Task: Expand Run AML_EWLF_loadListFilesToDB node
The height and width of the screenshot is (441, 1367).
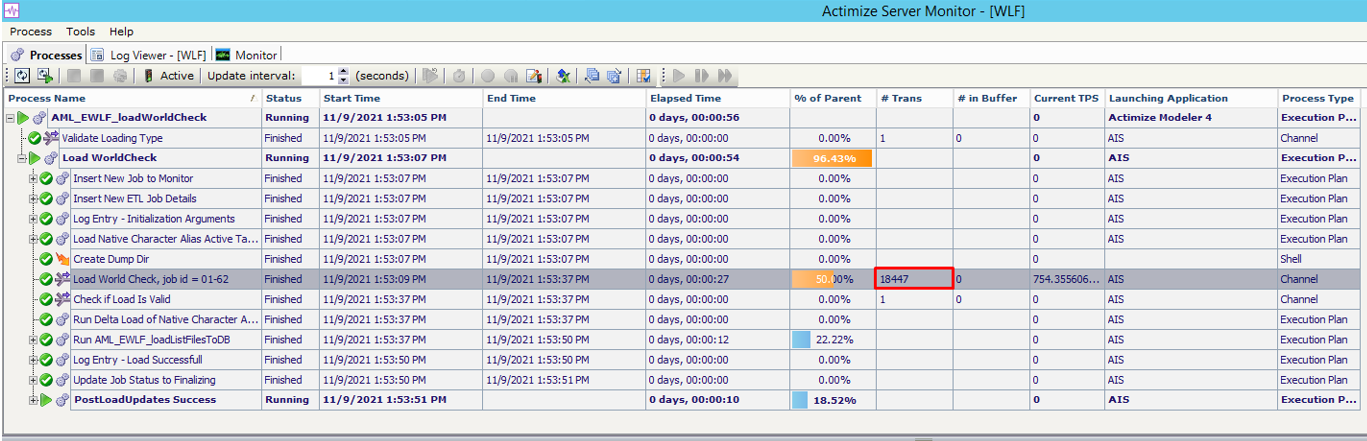Action: point(33,339)
